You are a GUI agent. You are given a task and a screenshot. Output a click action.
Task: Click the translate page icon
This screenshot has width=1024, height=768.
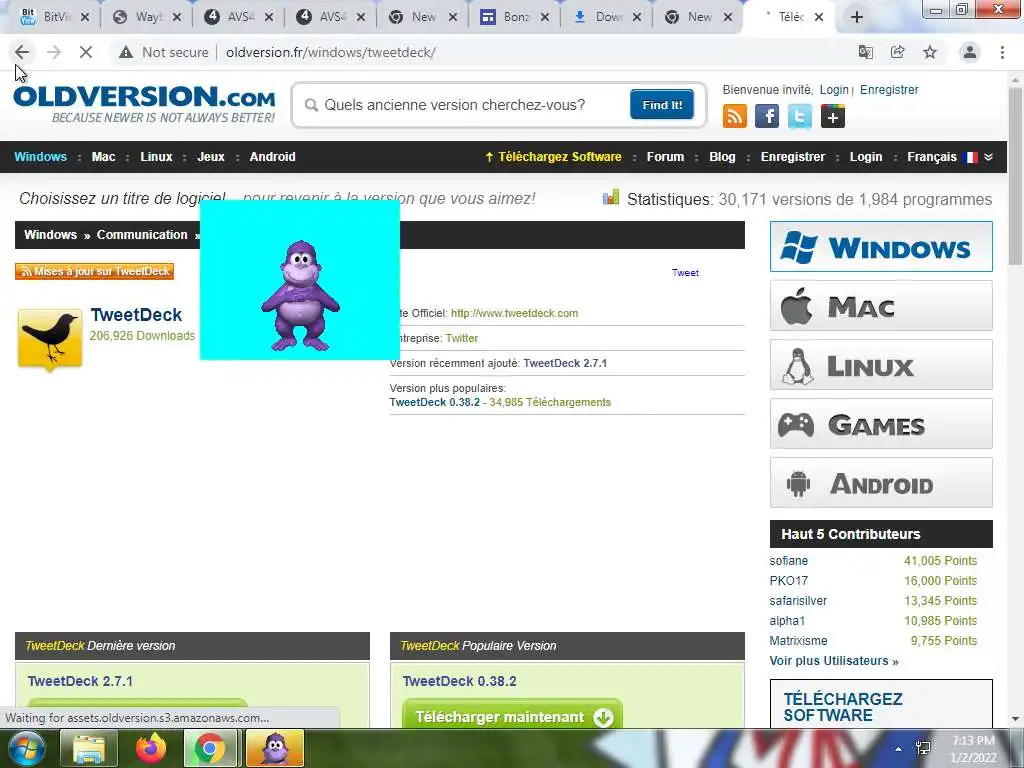[866, 52]
